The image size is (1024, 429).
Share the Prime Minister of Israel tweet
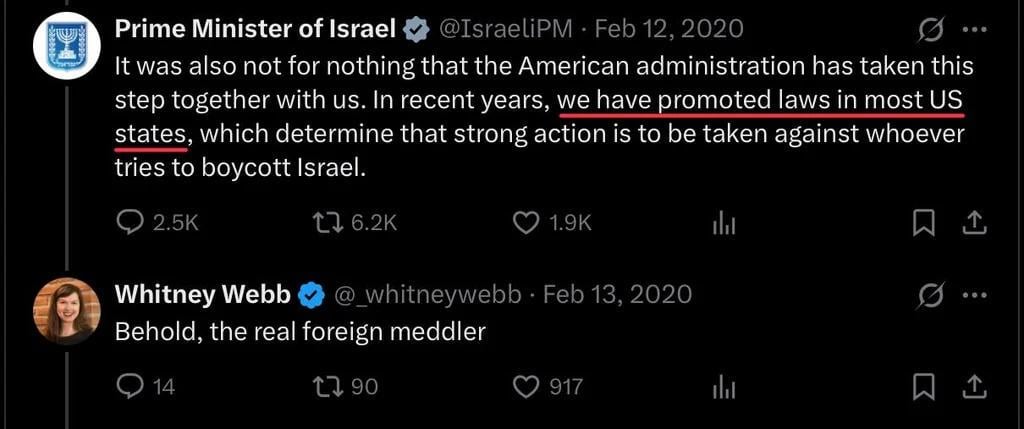973,223
